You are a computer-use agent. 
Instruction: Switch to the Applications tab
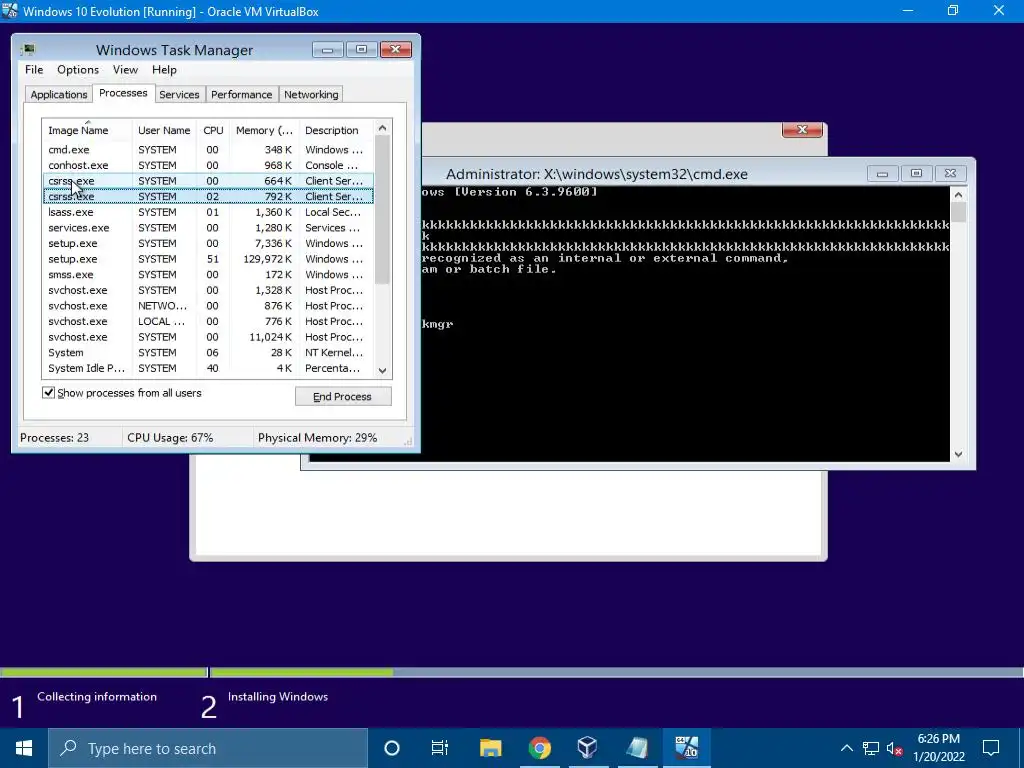[59, 94]
